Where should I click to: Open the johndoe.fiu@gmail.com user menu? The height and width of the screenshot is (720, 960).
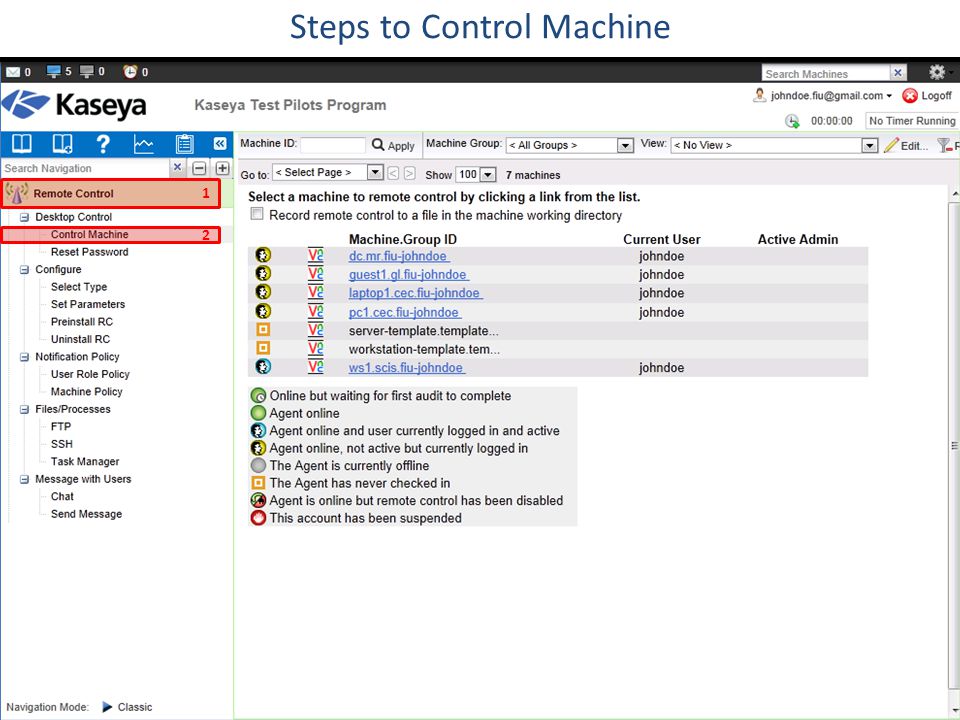click(x=831, y=96)
